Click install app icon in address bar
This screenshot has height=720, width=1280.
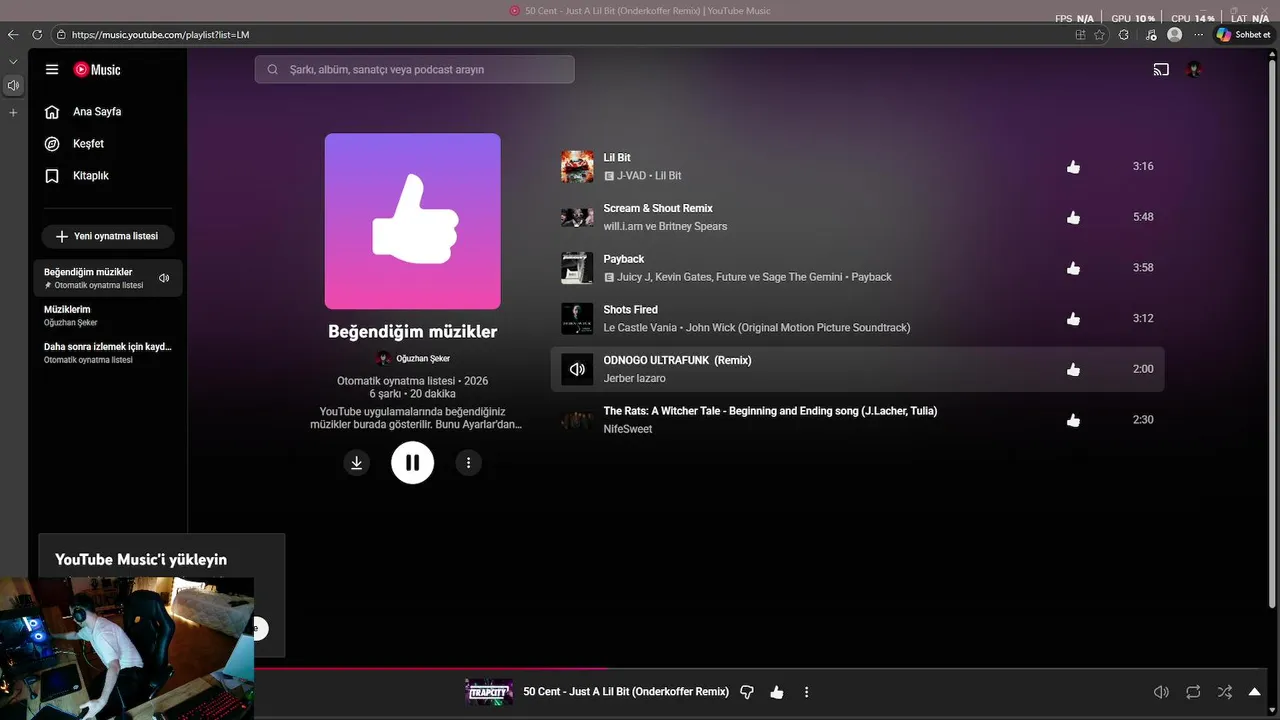(x=1080, y=35)
